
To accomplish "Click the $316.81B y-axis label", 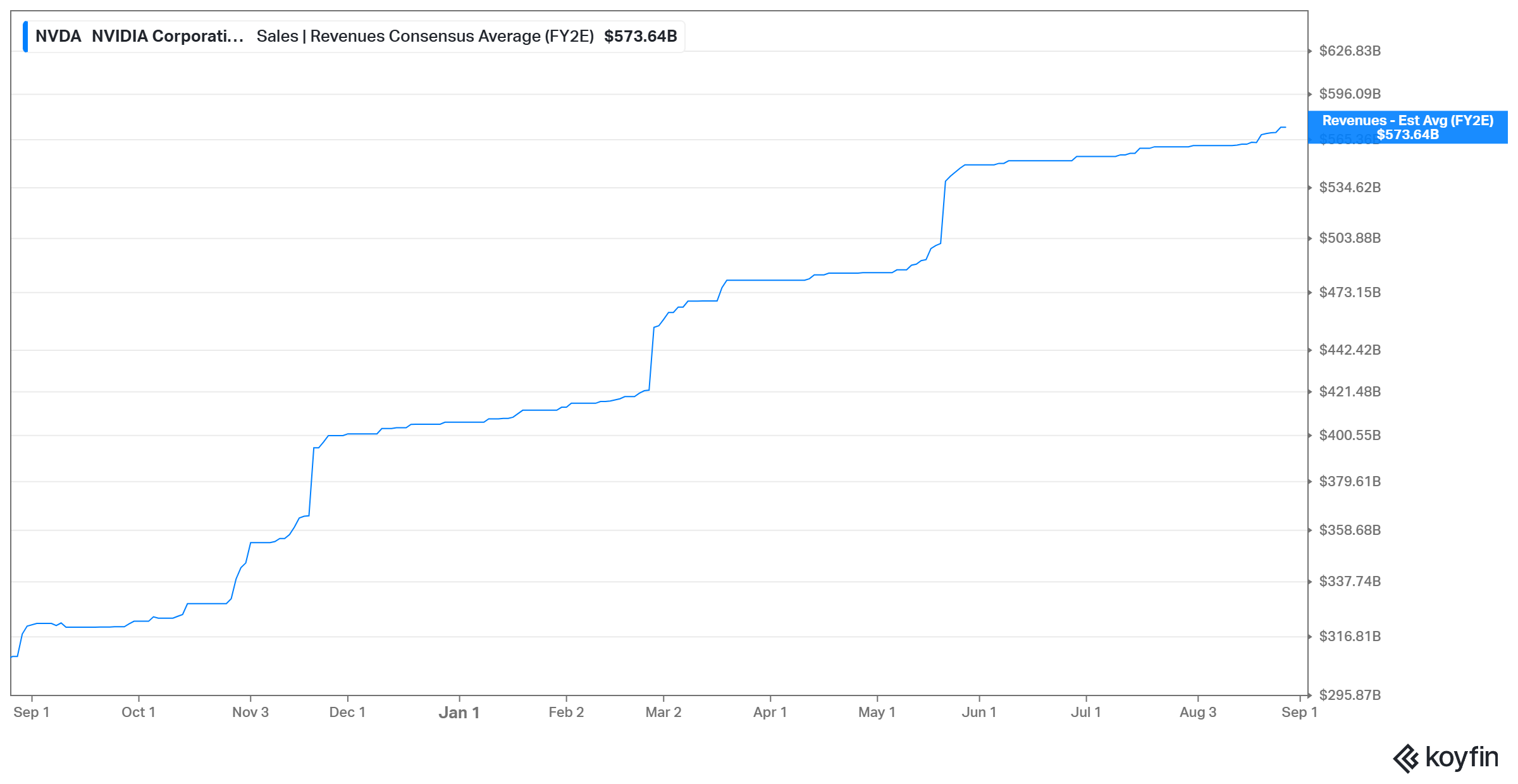I will tap(1350, 637).
